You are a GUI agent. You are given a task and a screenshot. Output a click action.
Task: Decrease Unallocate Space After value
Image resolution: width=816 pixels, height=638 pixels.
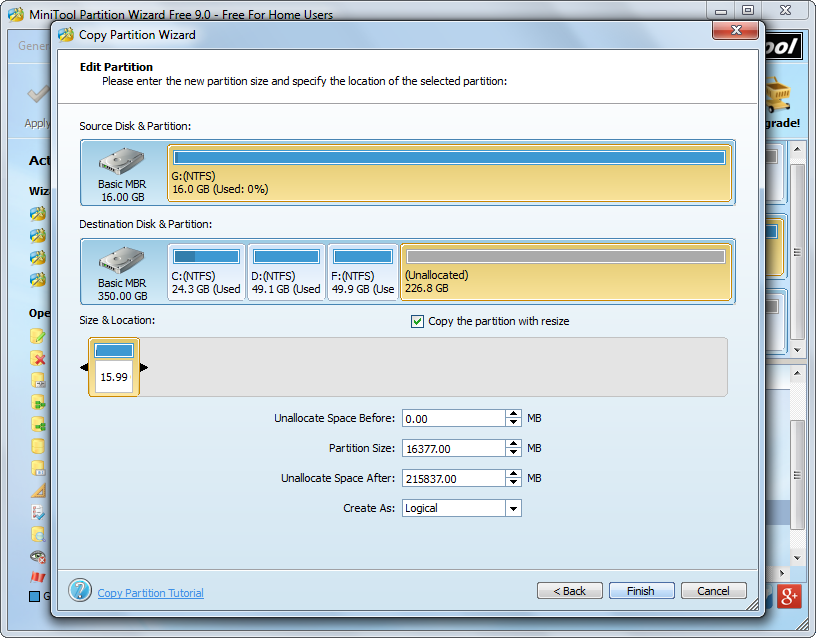[514, 482]
